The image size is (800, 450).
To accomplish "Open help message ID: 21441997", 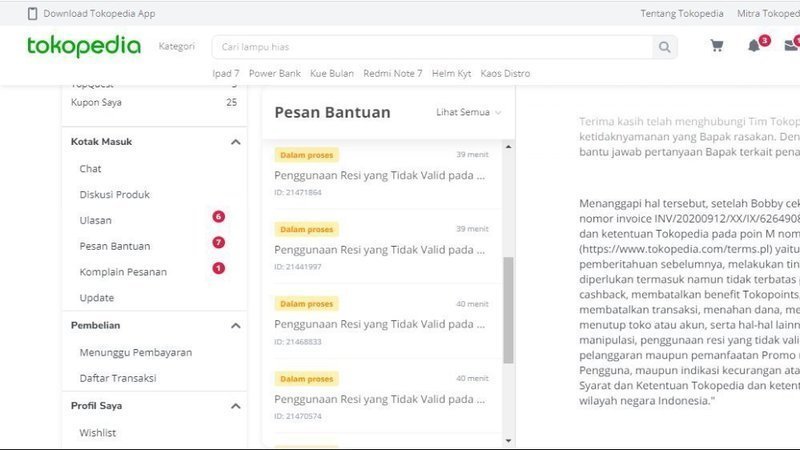I will [x=382, y=247].
